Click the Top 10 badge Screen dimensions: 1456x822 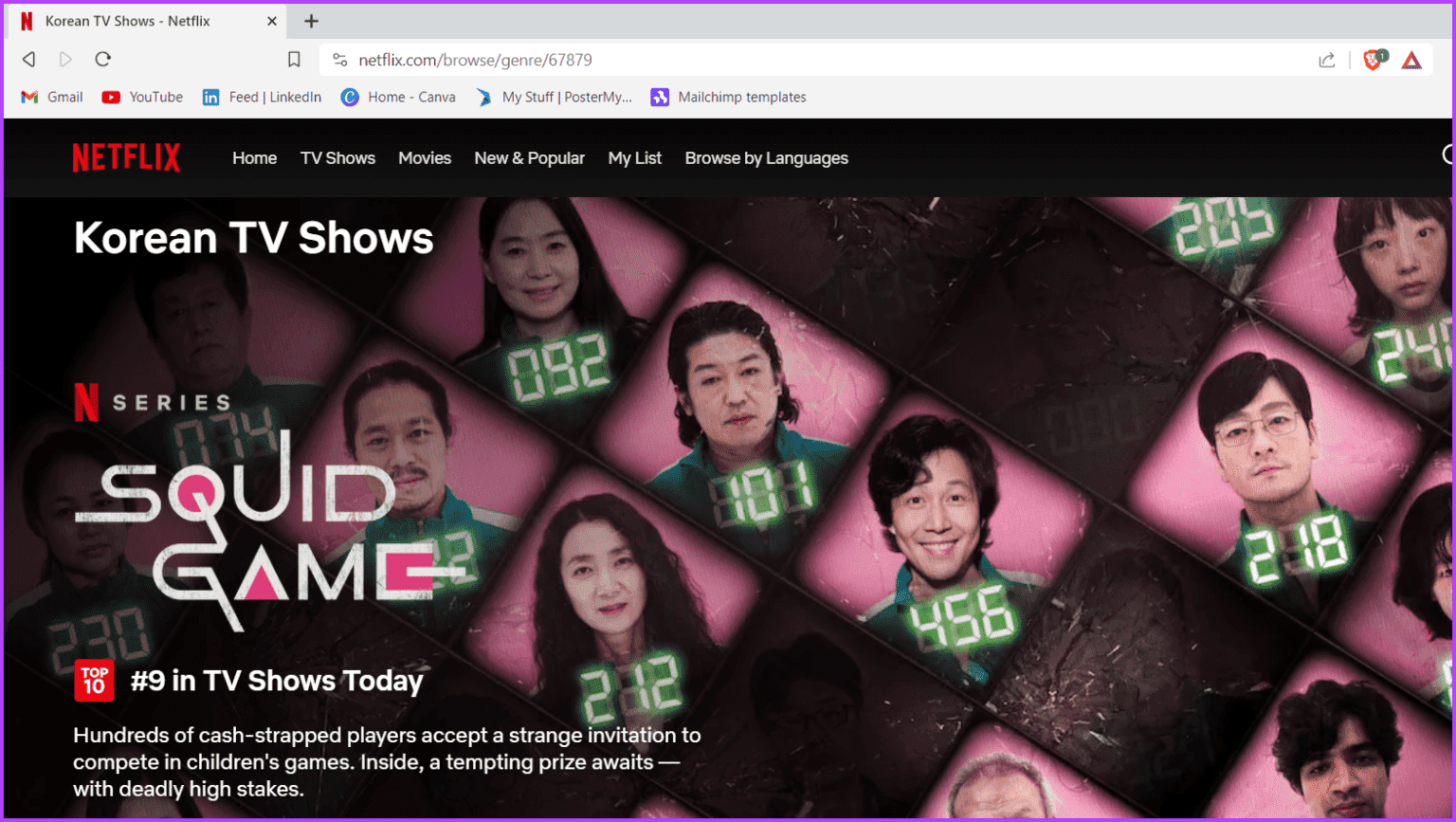94,681
